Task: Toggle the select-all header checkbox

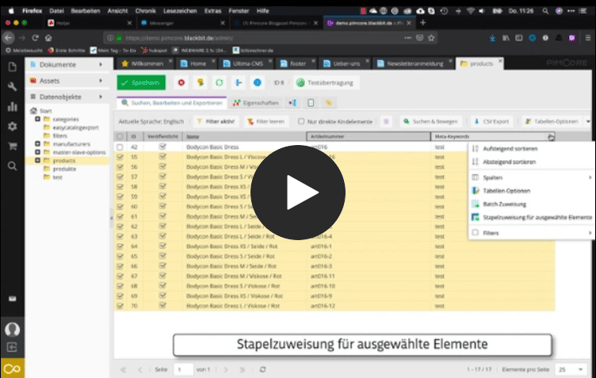Action: pyautogui.click(x=120, y=136)
